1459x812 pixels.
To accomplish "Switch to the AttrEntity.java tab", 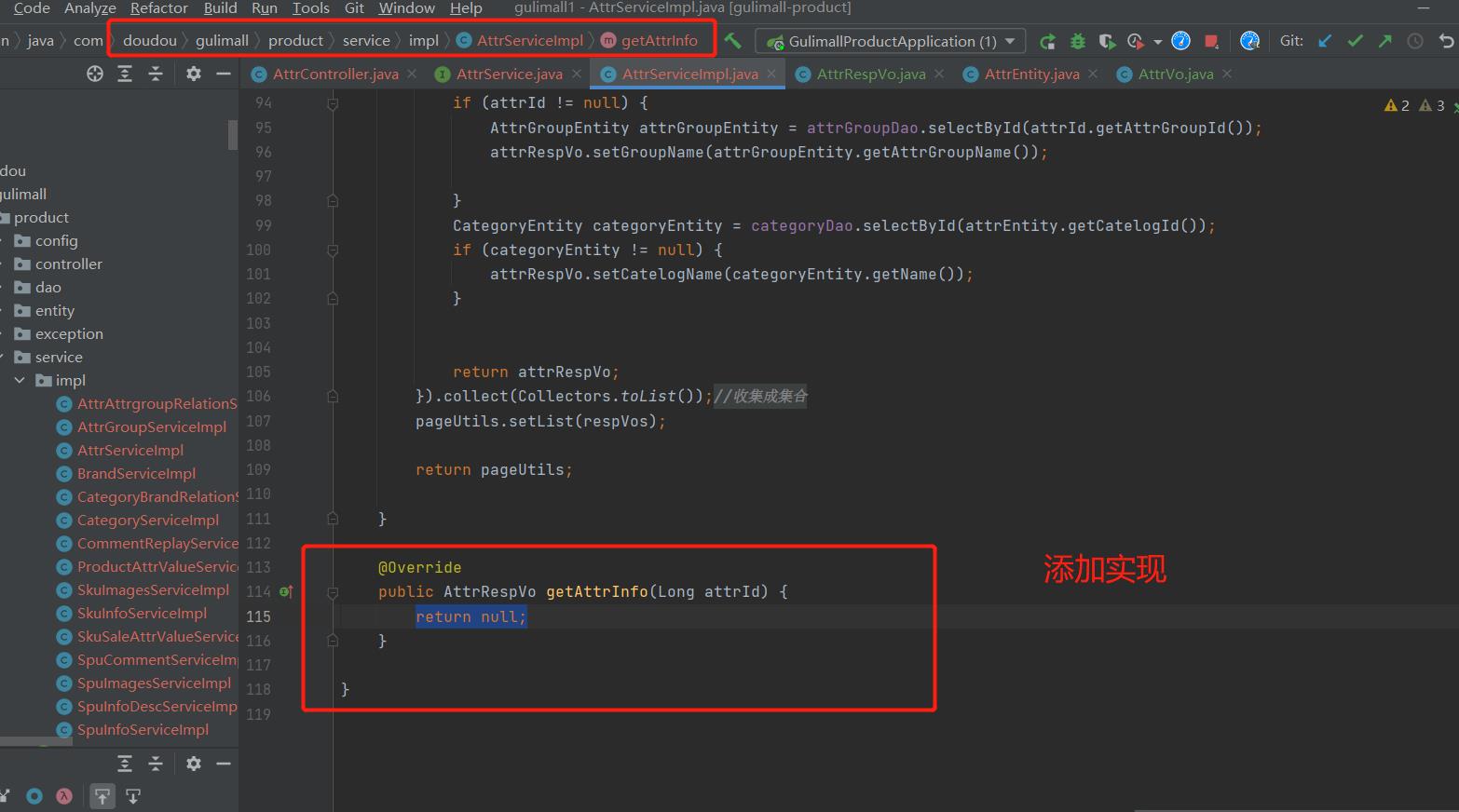I will 1031,74.
